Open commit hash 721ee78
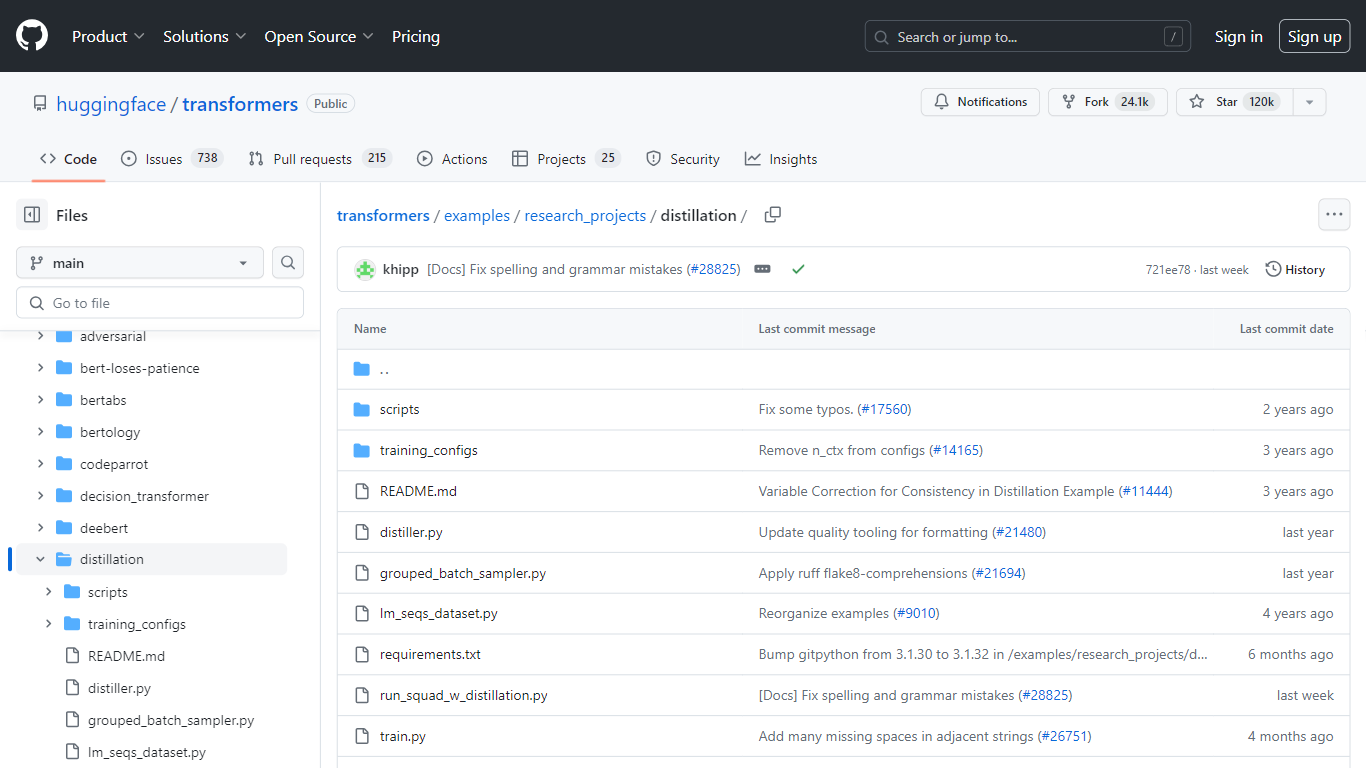 tap(1168, 270)
